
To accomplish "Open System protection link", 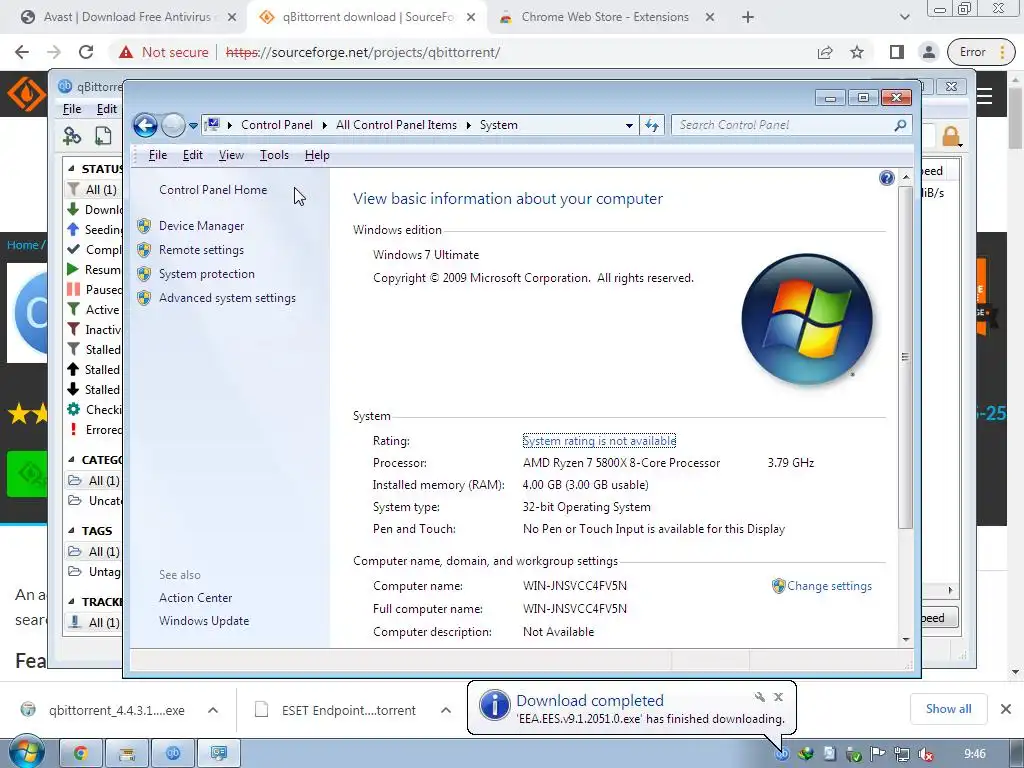I will [206, 274].
